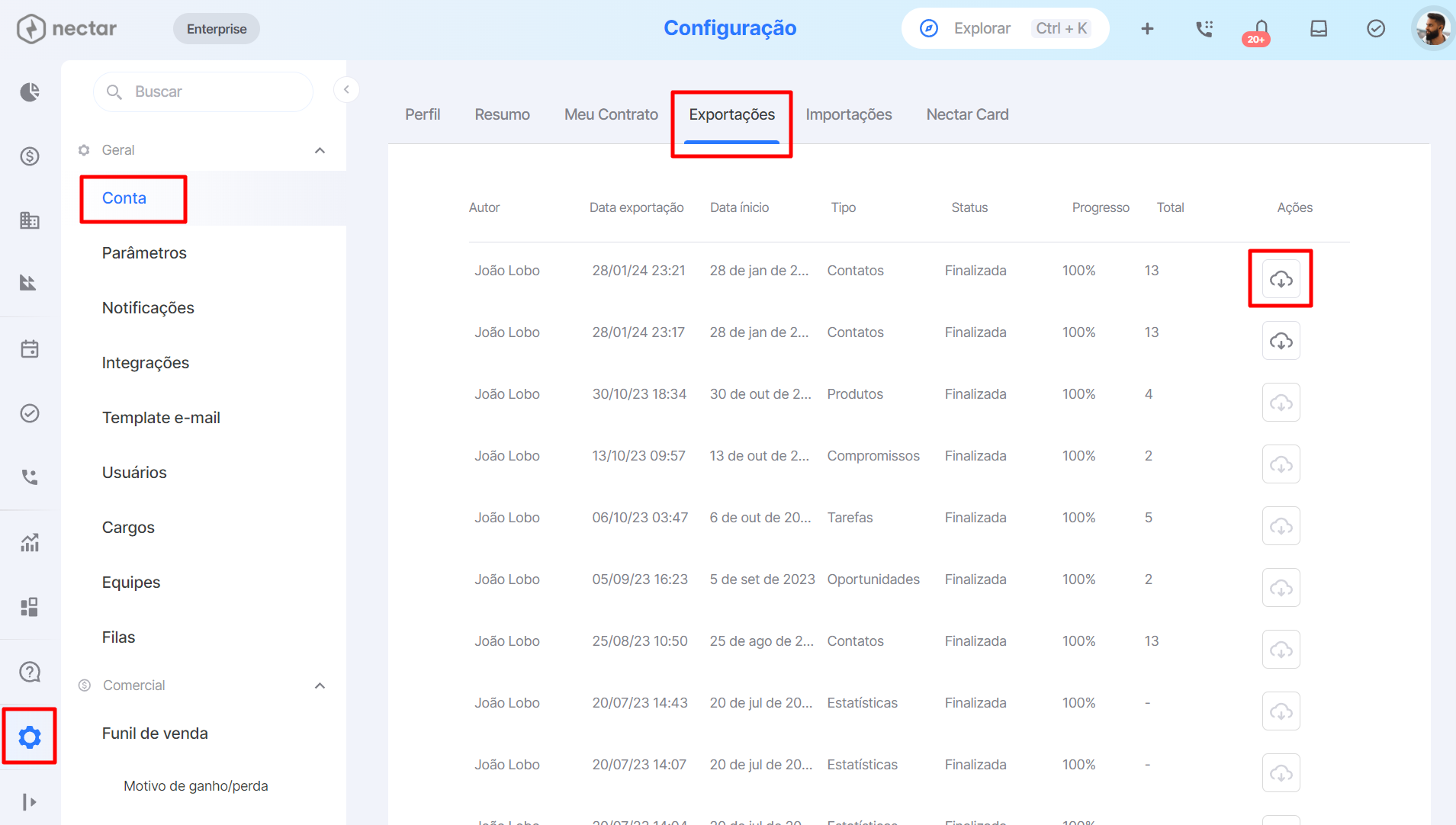This screenshot has height=825, width=1456.
Task: Open the phone dialer icon in header
Action: coord(1204,29)
